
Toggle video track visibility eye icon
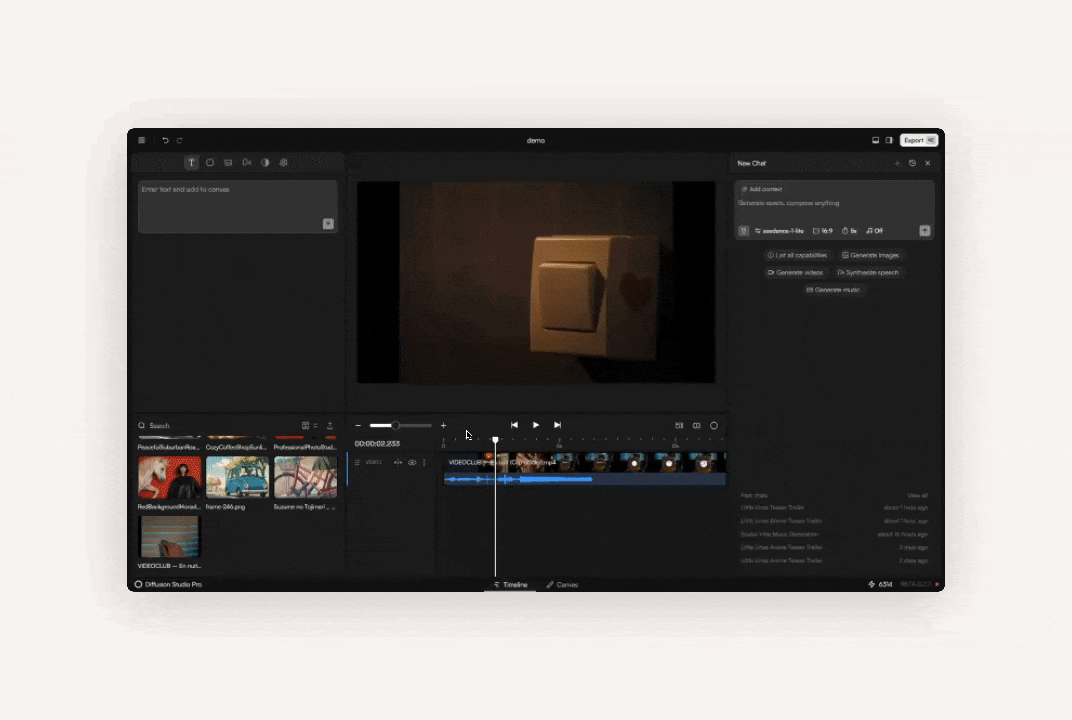(x=412, y=463)
